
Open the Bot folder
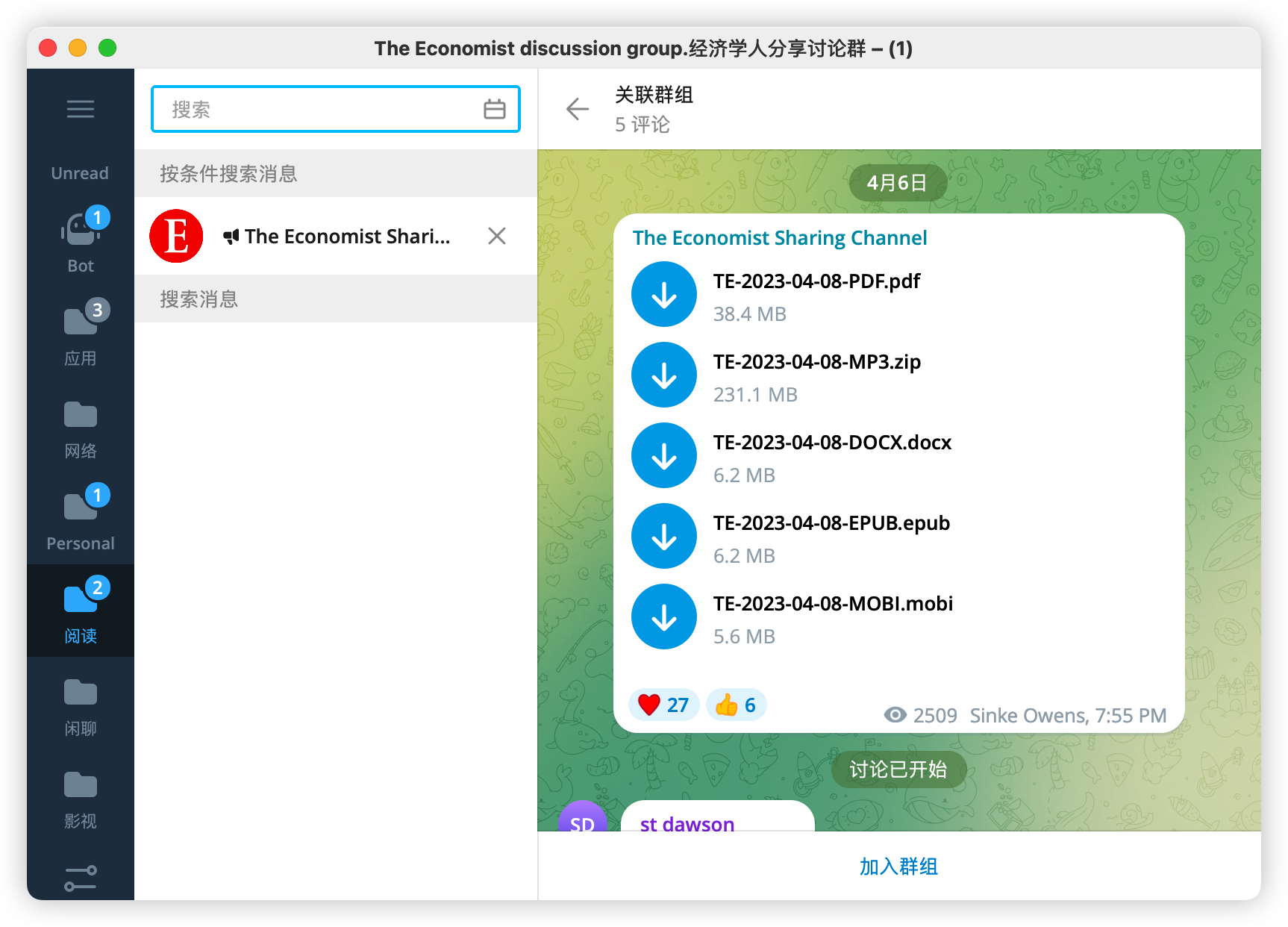pos(81,240)
